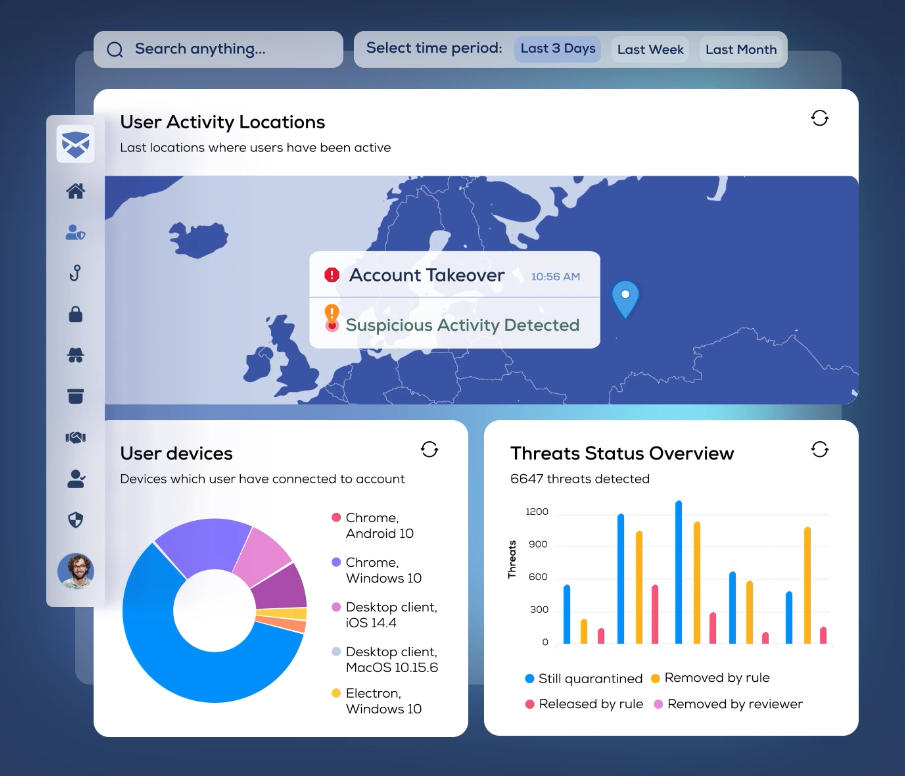Click the 6647 threats detected text
905x776 pixels.
[x=579, y=479]
